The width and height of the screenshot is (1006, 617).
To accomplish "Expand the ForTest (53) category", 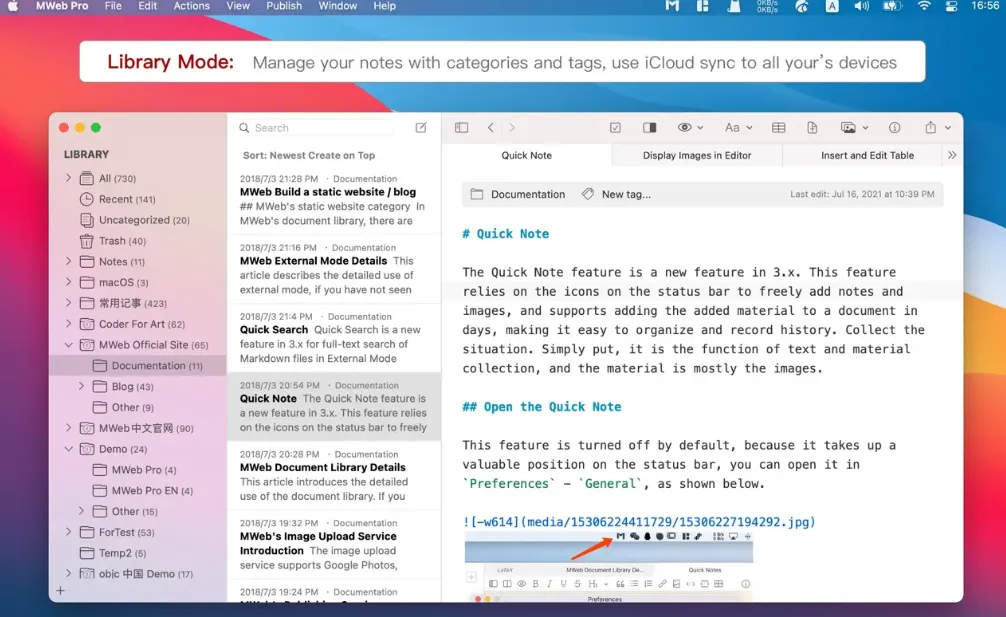I will point(69,532).
